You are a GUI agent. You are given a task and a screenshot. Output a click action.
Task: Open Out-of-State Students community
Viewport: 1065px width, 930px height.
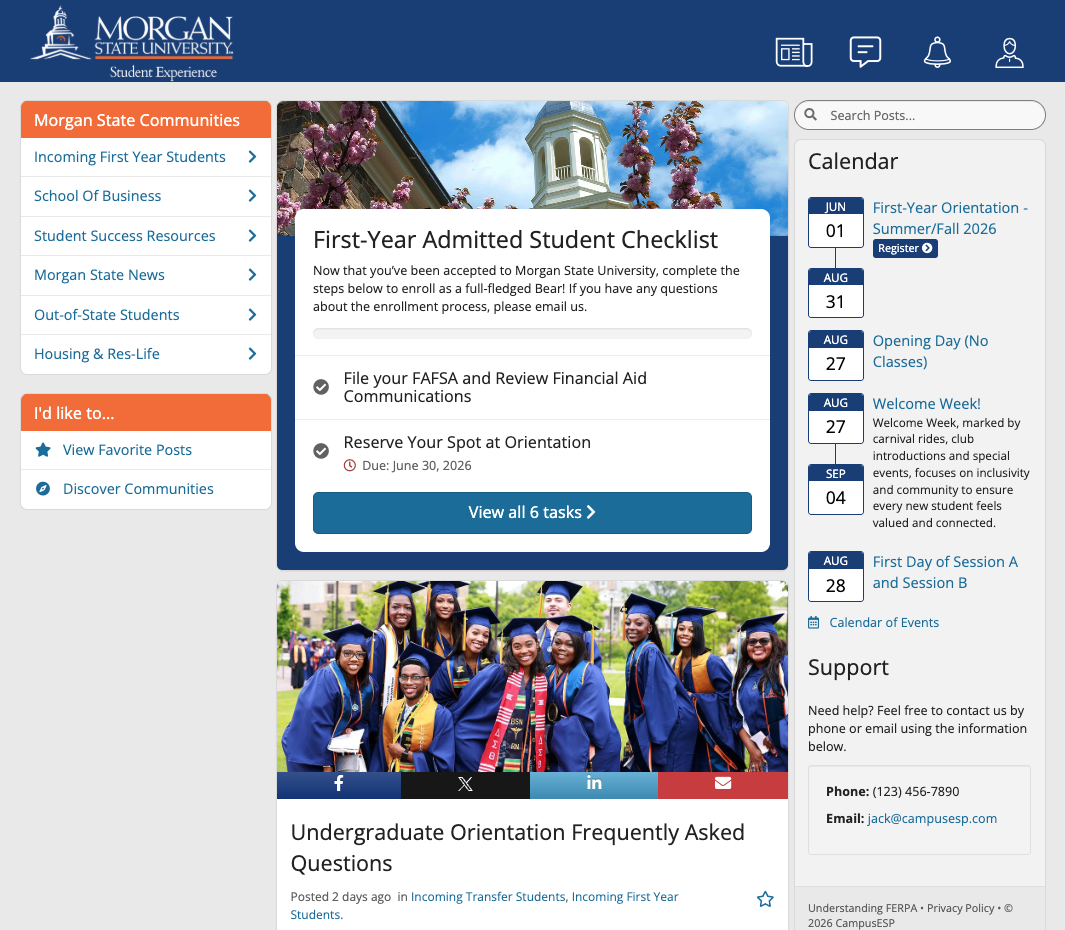pyautogui.click(x=107, y=315)
